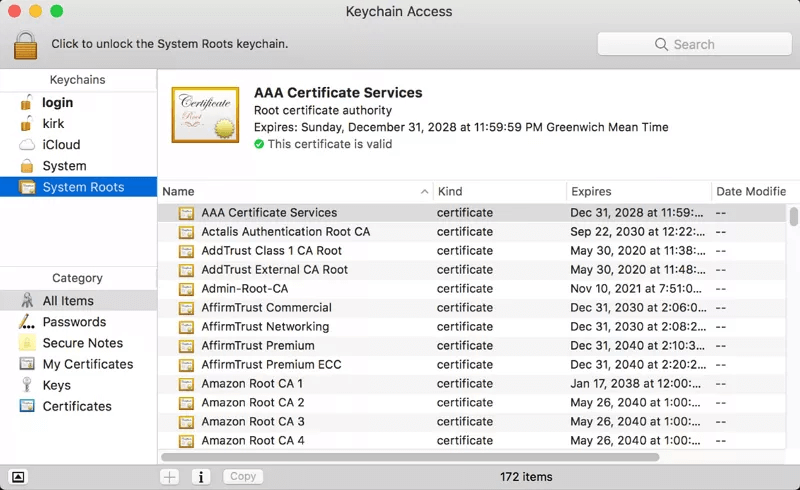Open the iCloud keychain
The image size is (800, 490).
coord(60,144)
